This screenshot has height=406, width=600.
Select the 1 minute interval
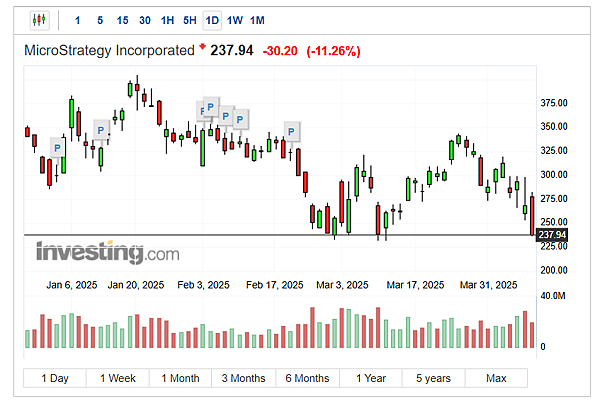click(x=77, y=20)
